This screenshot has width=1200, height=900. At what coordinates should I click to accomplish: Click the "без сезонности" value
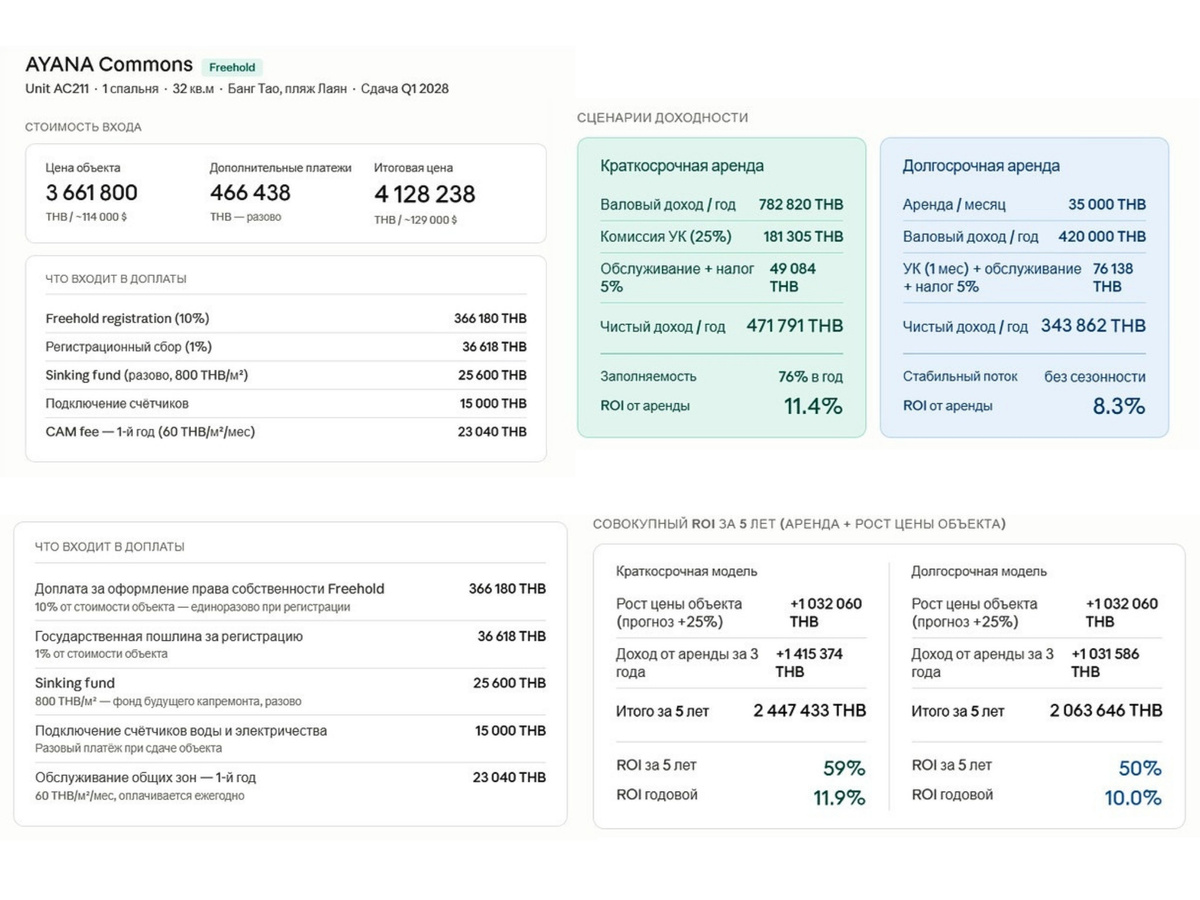(x=1095, y=377)
